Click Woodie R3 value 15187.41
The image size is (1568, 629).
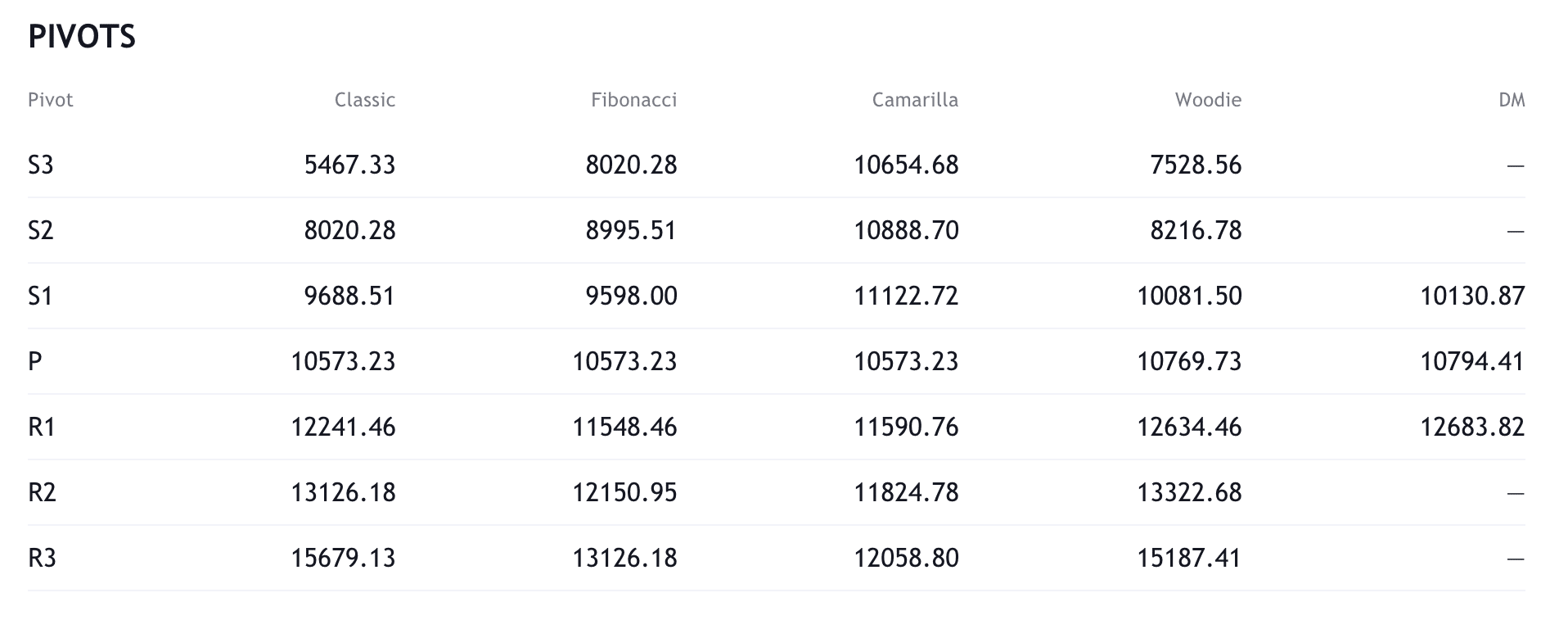tap(1189, 559)
